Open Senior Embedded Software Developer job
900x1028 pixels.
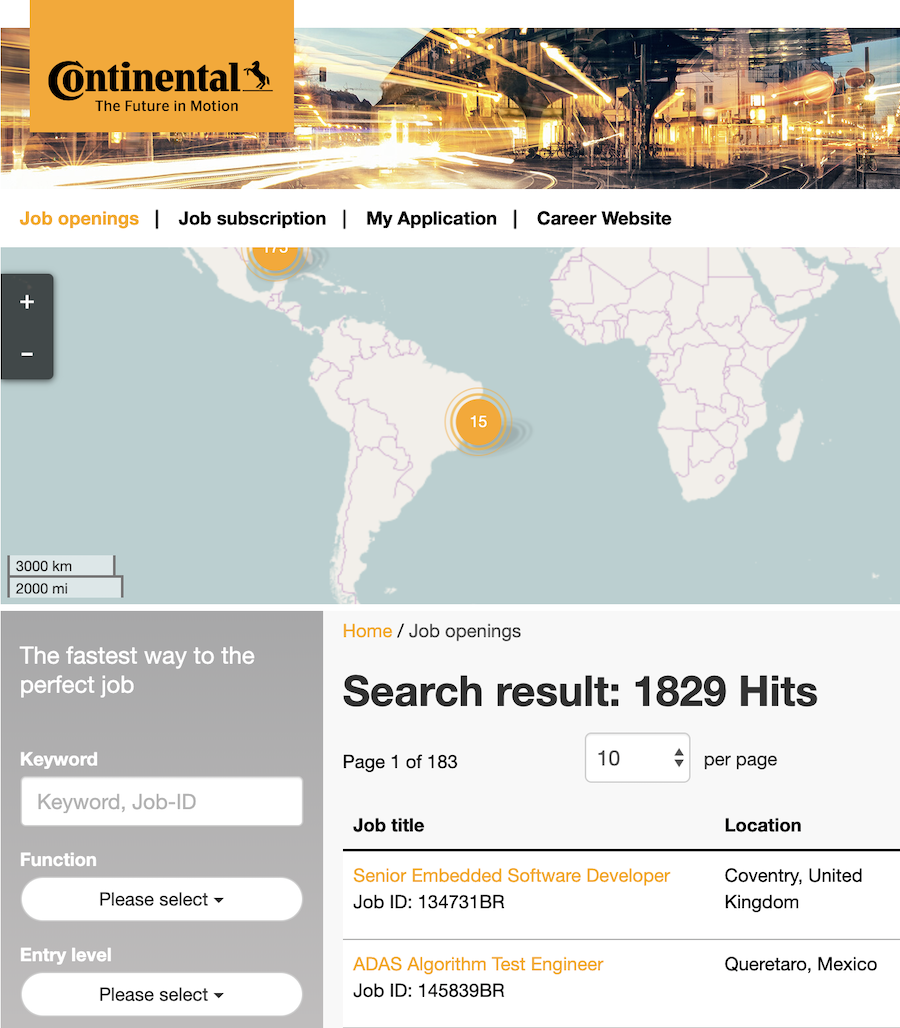[x=511, y=875]
